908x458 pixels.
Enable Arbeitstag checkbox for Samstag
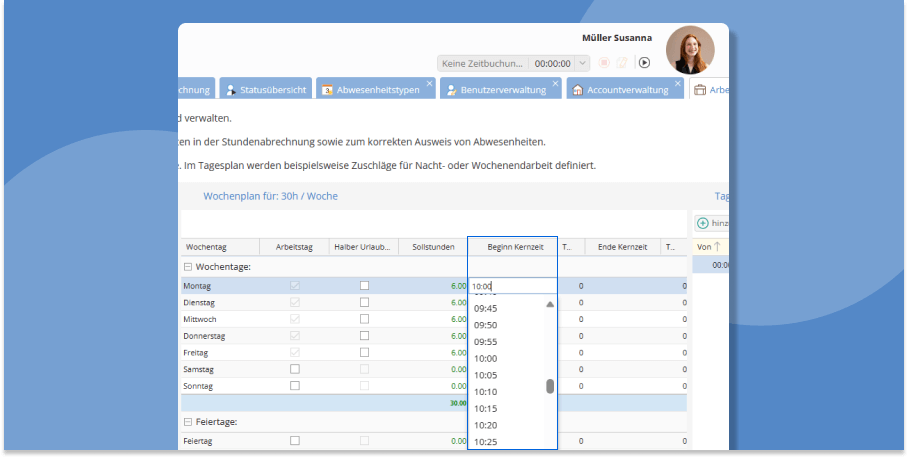pos(294,369)
